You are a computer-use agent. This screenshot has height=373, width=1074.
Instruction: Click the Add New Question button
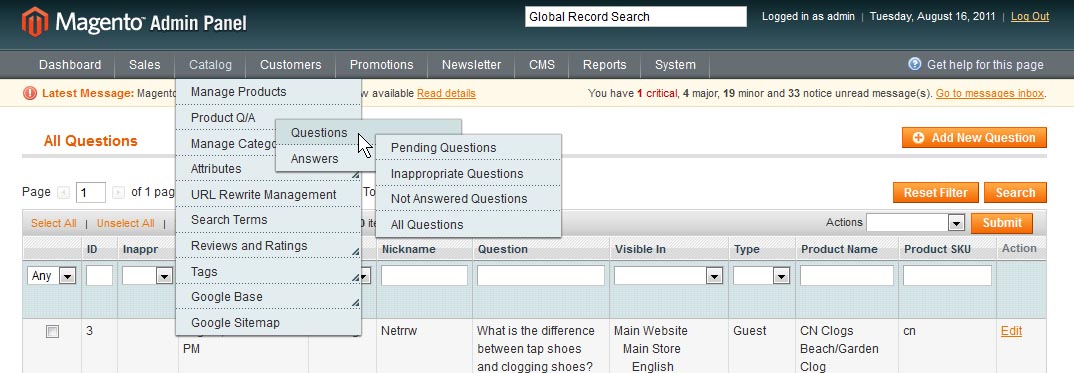pos(974,138)
